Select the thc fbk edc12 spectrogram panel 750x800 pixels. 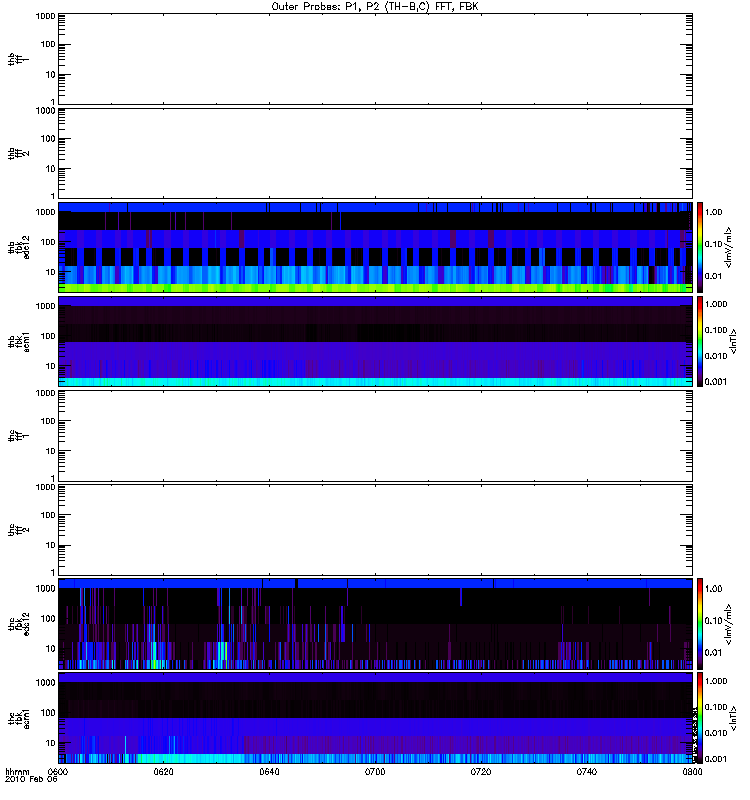(376, 624)
